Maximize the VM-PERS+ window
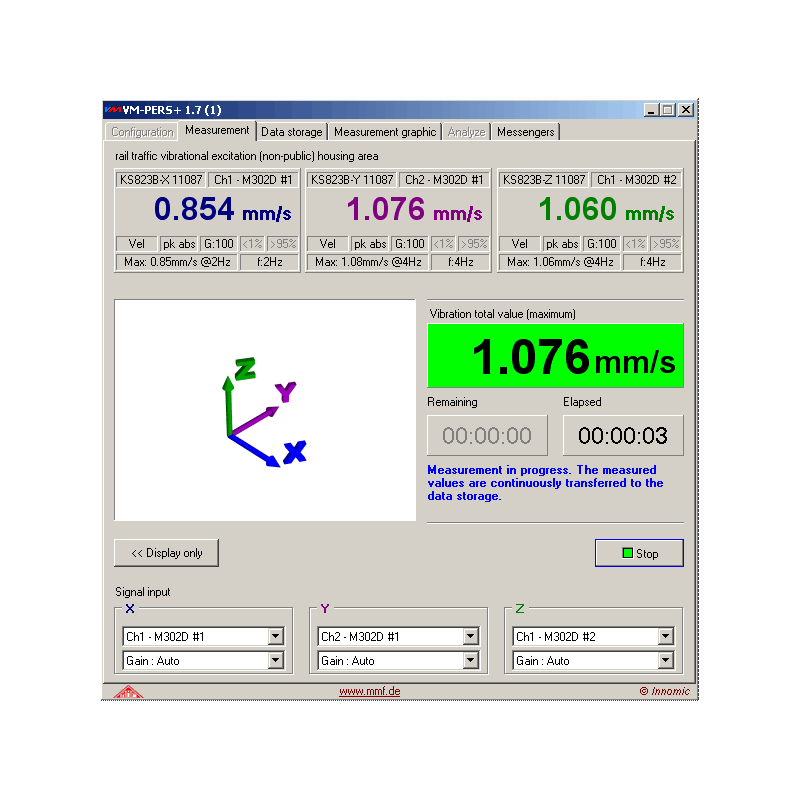 (x=668, y=110)
